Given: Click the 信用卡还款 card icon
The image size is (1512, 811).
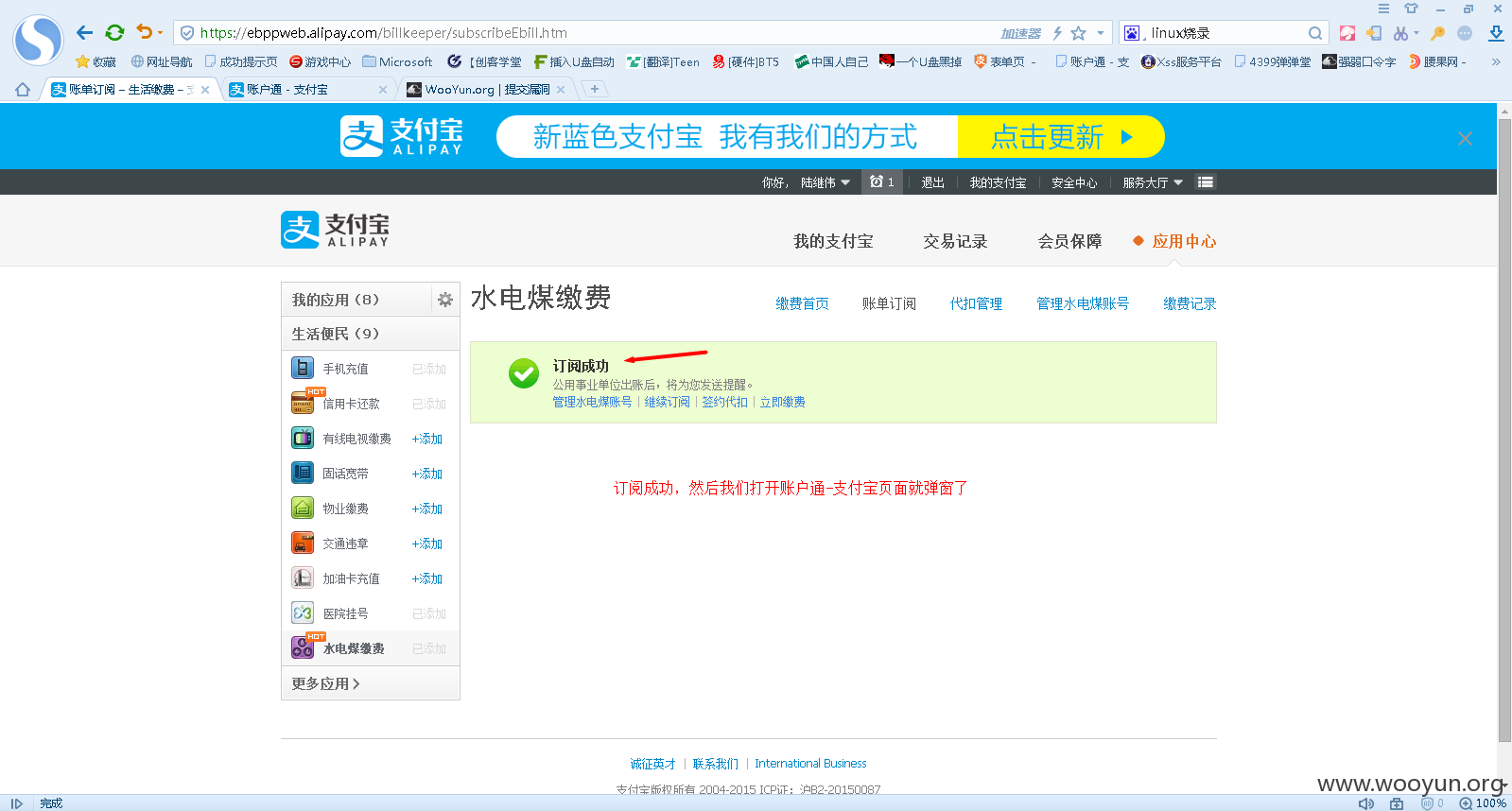Looking at the screenshot, I should 303,403.
